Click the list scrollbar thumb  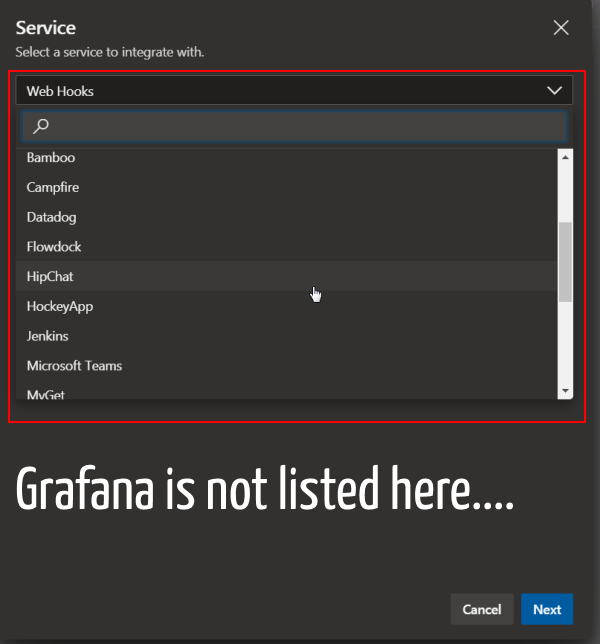point(566,262)
